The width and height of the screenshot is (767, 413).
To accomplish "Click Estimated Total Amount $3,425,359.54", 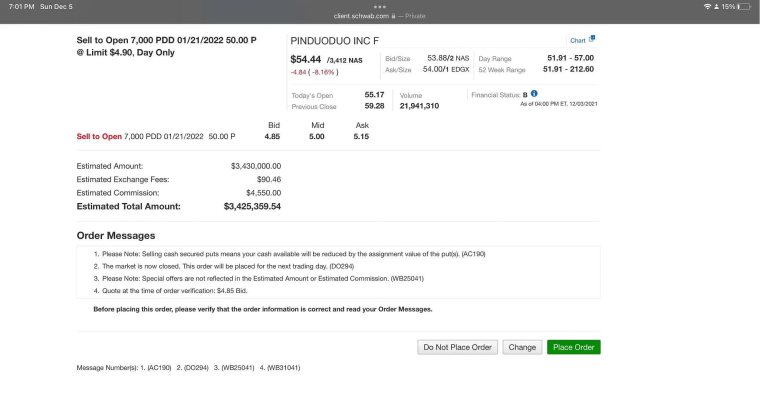I will click(252, 206).
